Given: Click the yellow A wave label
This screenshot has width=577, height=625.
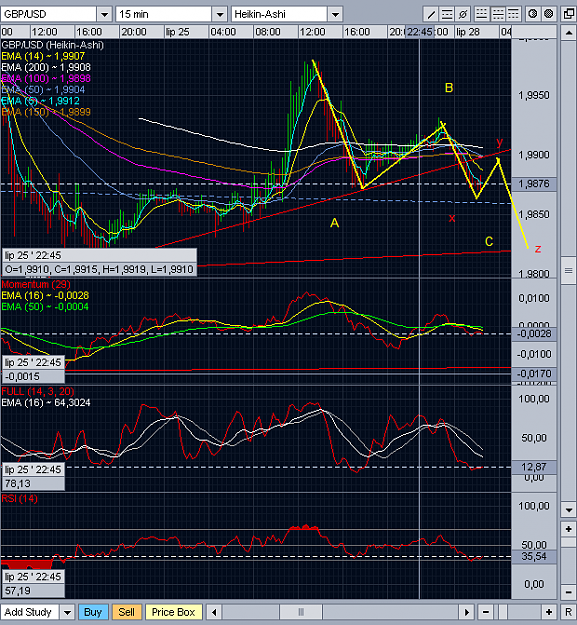Looking at the screenshot, I should [334, 223].
